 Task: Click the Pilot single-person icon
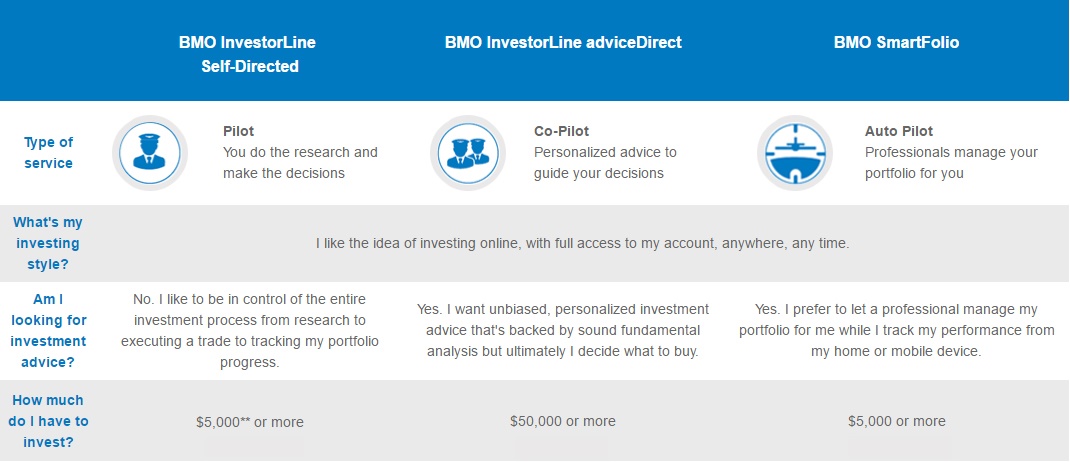coord(149,153)
